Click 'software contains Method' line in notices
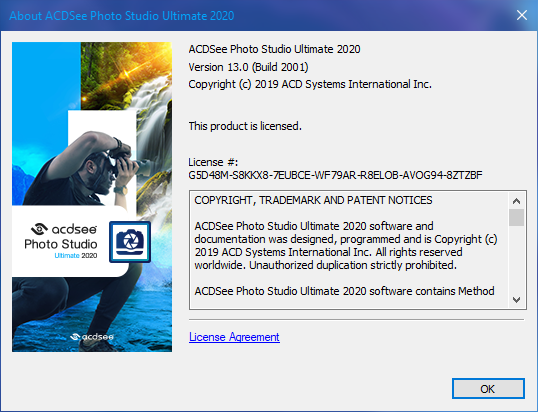Viewport: 538px width, 412px height. click(344, 291)
